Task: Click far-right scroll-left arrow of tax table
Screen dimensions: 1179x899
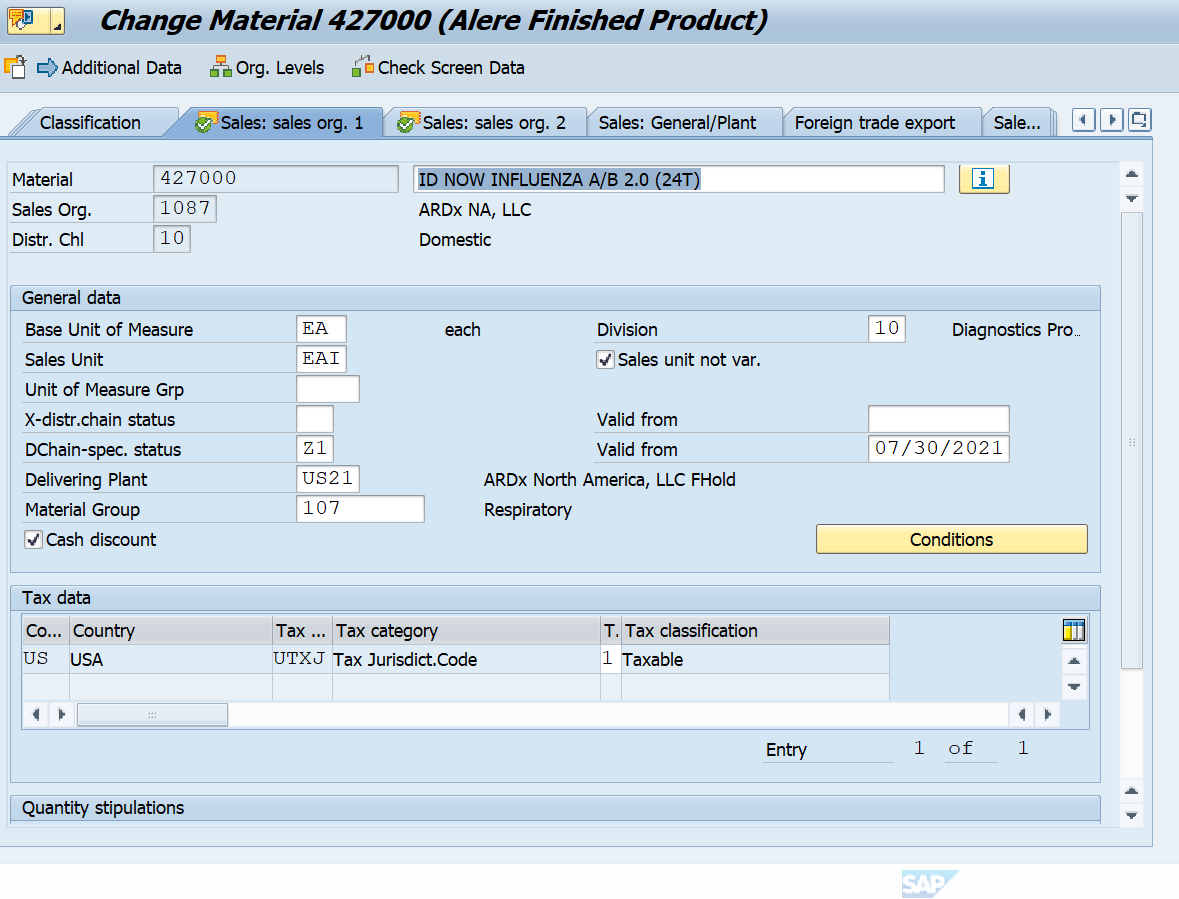Action: click(1021, 715)
